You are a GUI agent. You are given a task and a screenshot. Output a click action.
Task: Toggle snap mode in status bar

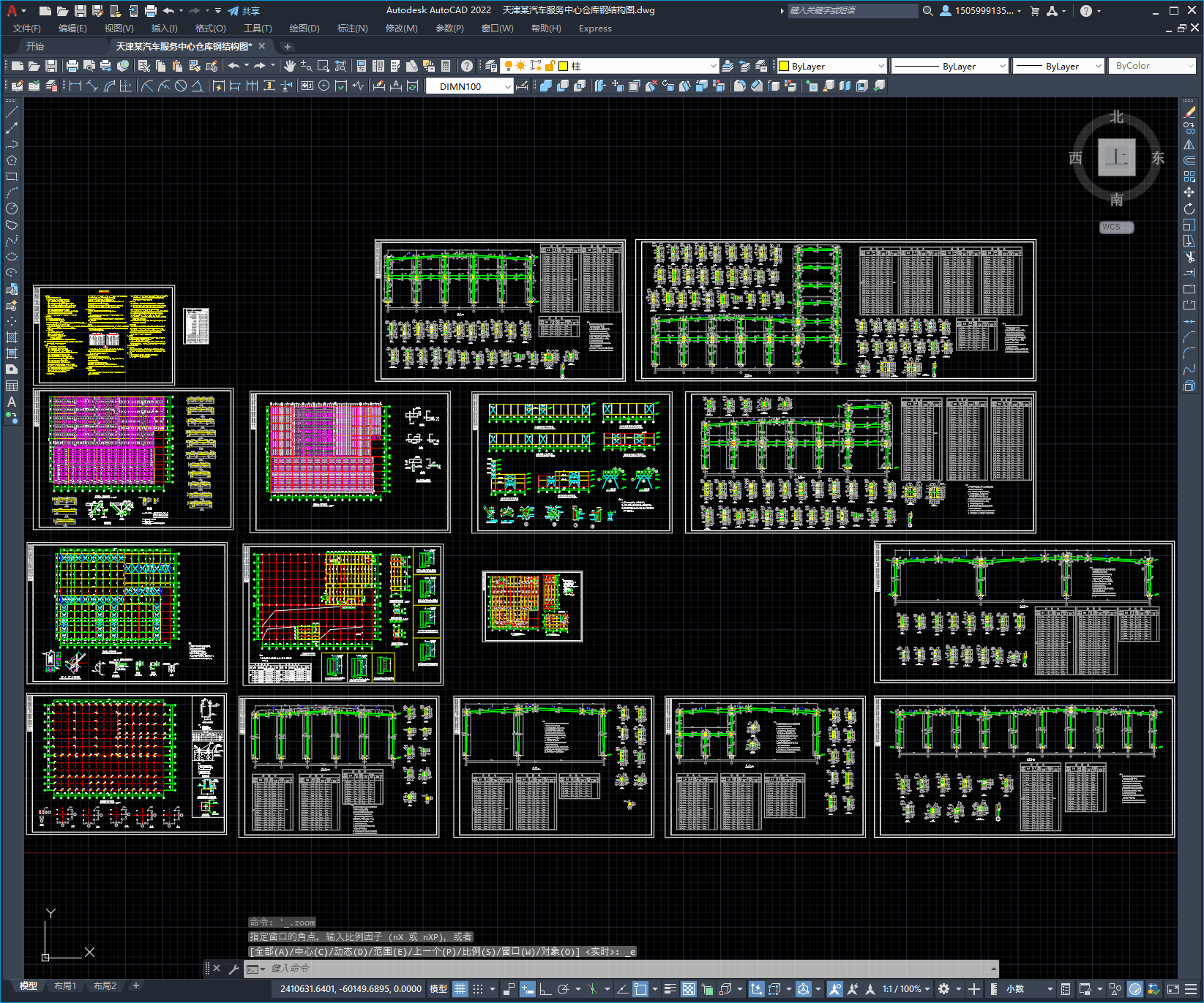coord(478,989)
